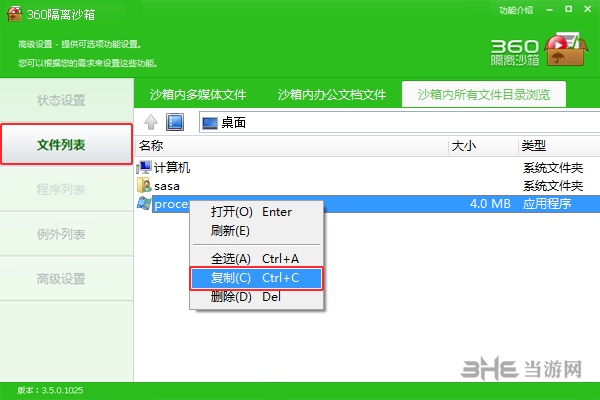Click the 360隔离沙箱 box logo at top right
The width and height of the screenshot is (600, 400).
pos(566,50)
